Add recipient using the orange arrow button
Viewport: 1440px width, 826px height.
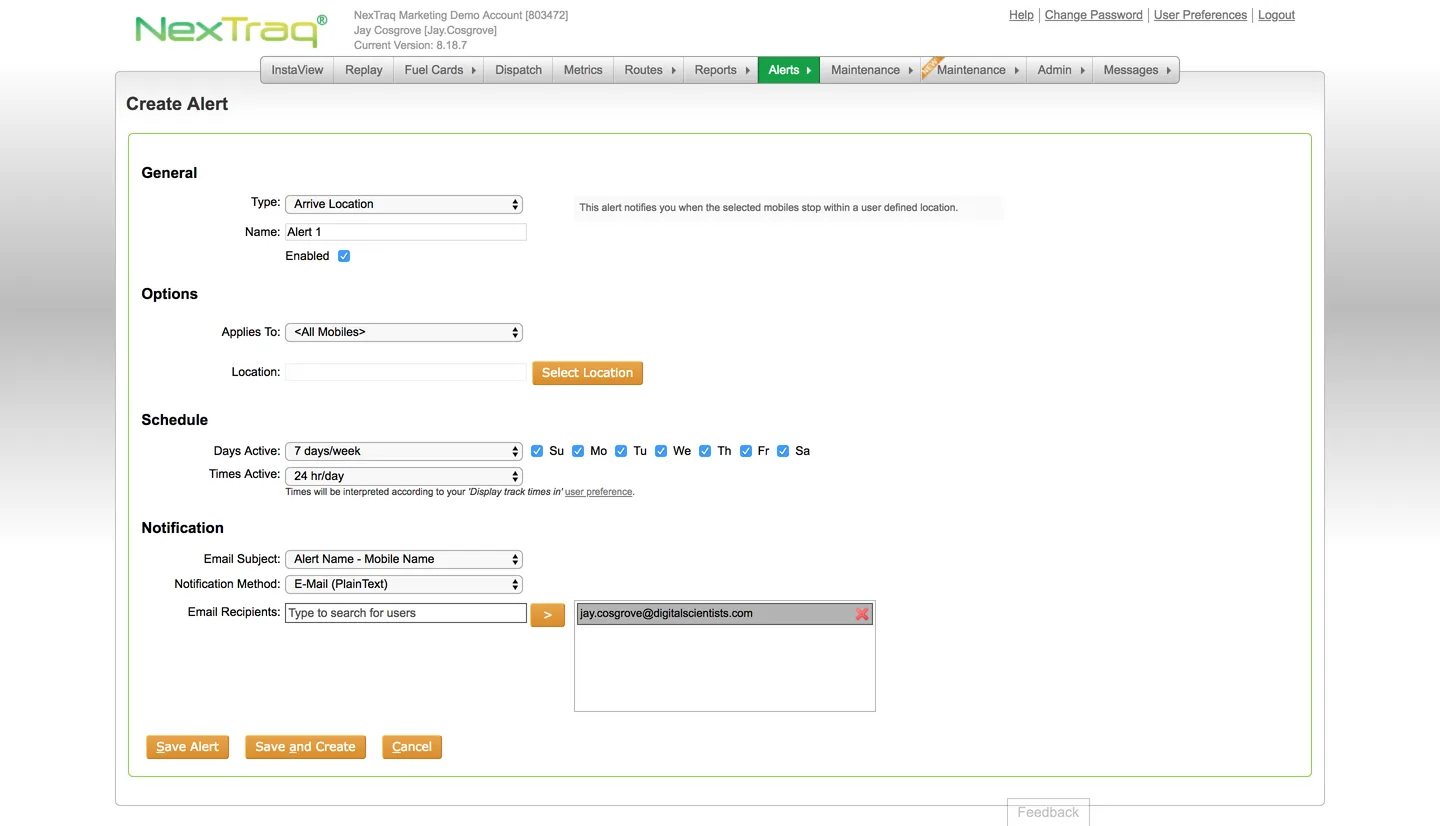[x=547, y=613]
